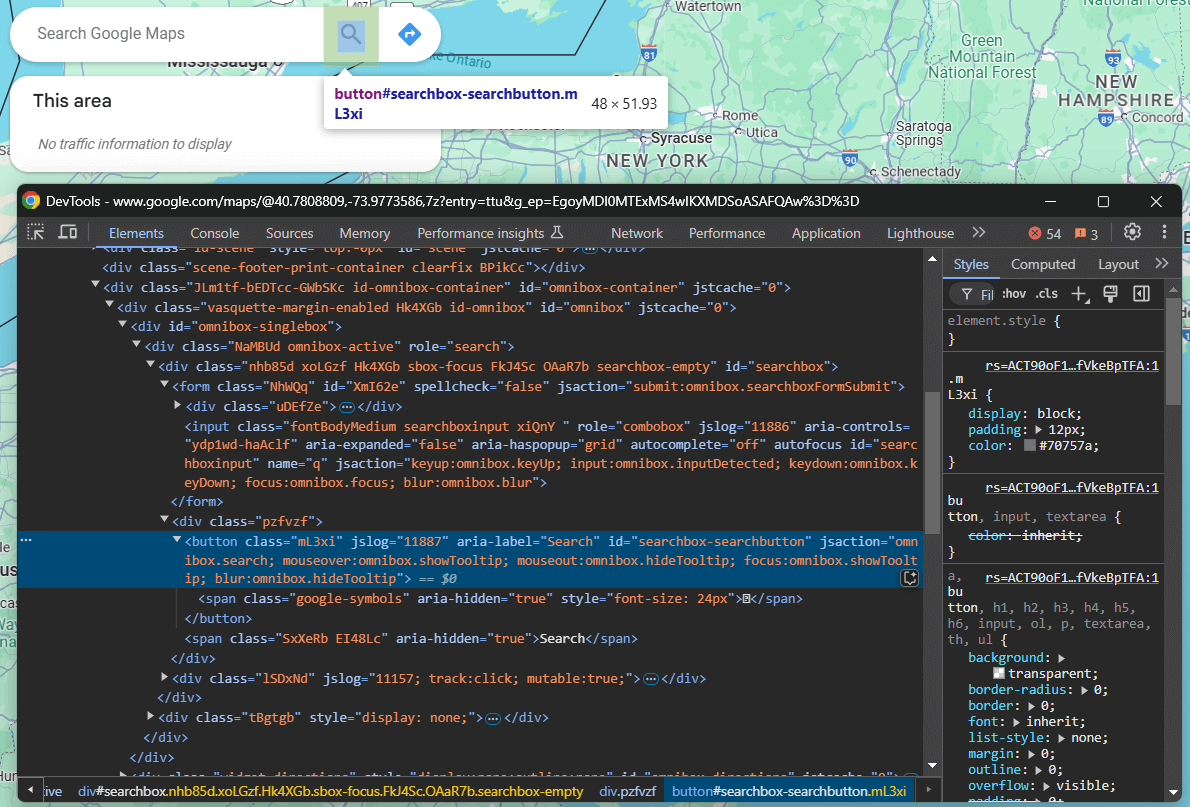The height and width of the screenshot is (807, 1190).
Task: Open the Application tab
Action: pyautogui.click(x=826, y=233)
